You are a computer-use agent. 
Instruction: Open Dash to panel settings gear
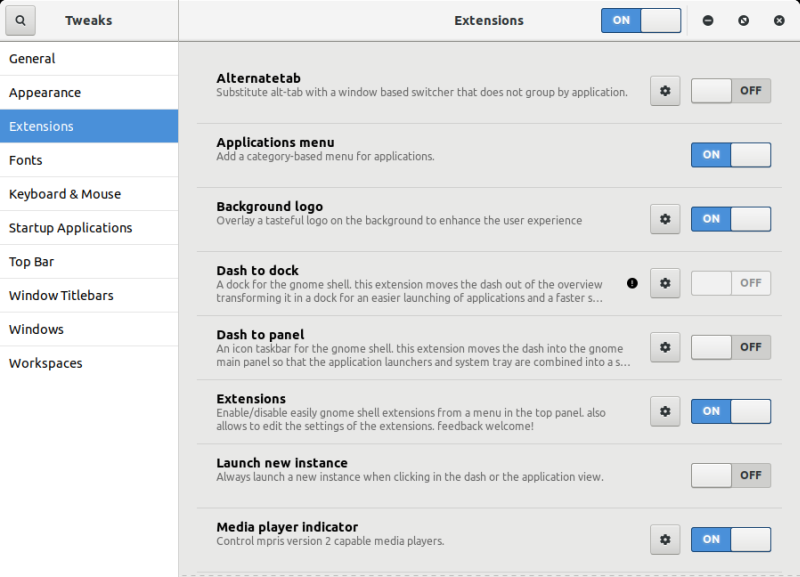click(665, 347)
